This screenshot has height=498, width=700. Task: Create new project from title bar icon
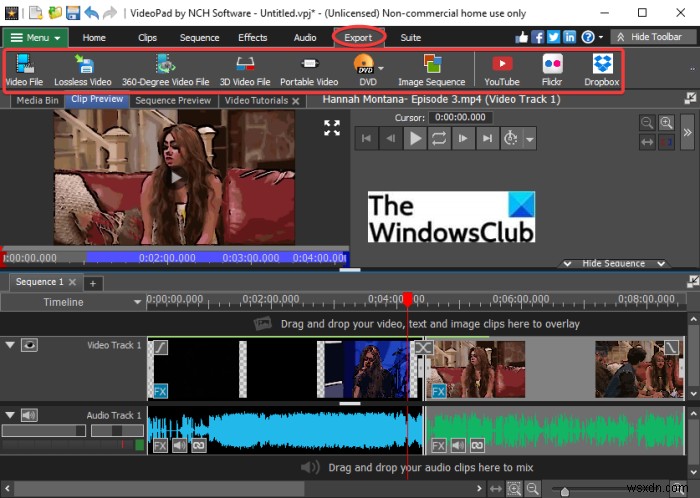pyautogui.click(x=36, y=12)
